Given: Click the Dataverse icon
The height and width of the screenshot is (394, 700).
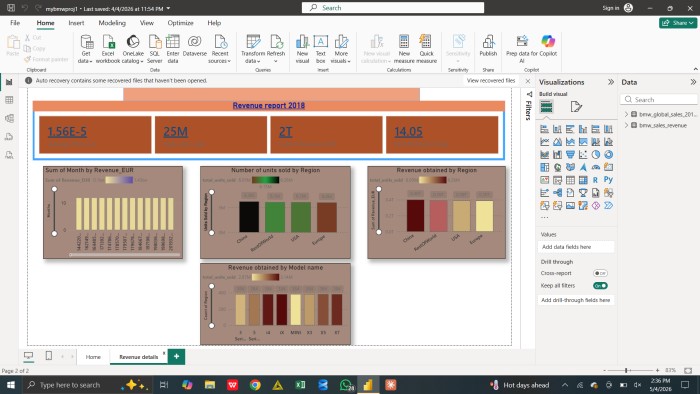Looking at the screenshot, I should click(x=195, y=46).
